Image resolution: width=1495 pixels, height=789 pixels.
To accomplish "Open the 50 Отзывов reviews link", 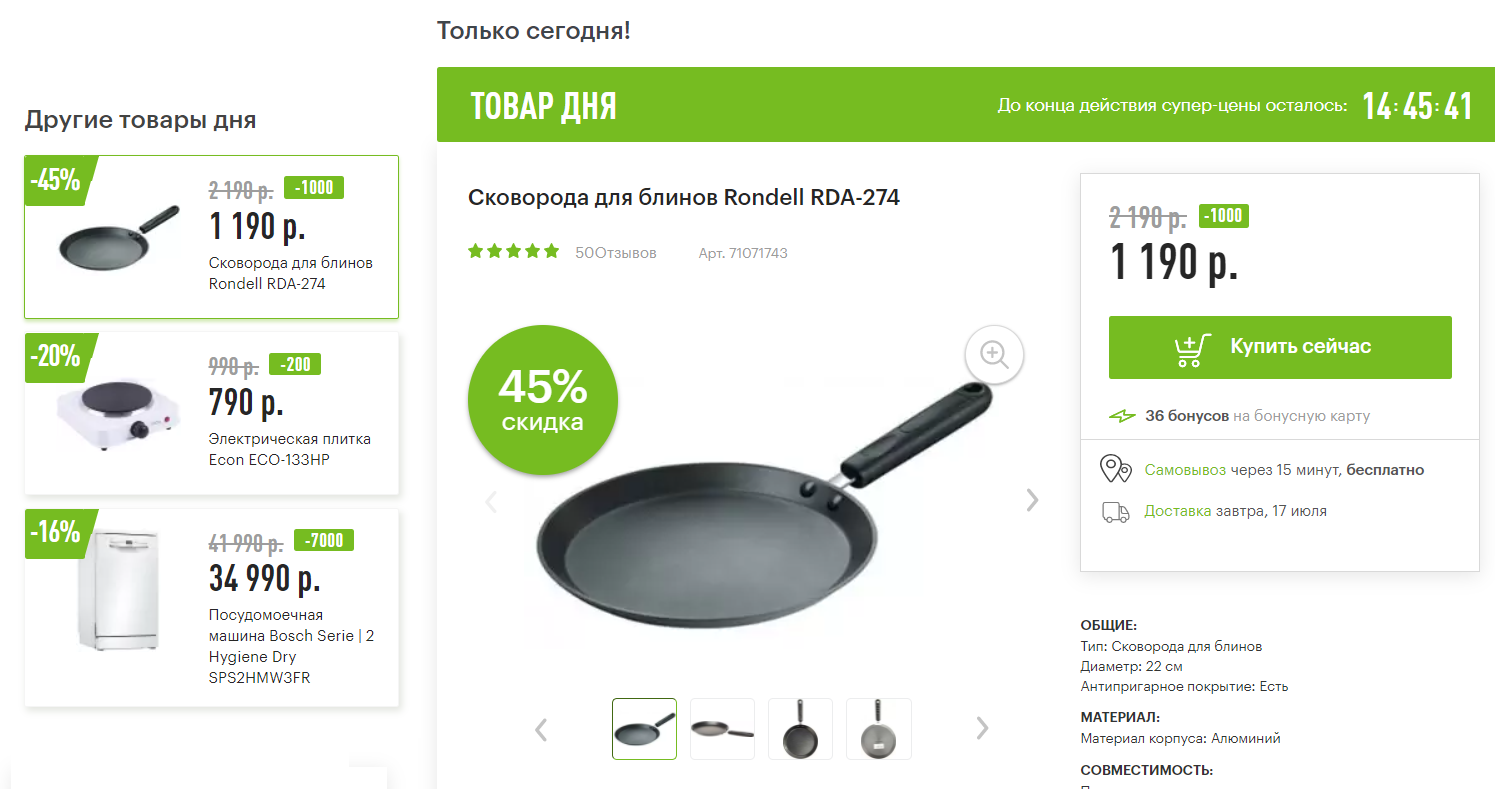I will pyautogui.click(x=616, y=253).
